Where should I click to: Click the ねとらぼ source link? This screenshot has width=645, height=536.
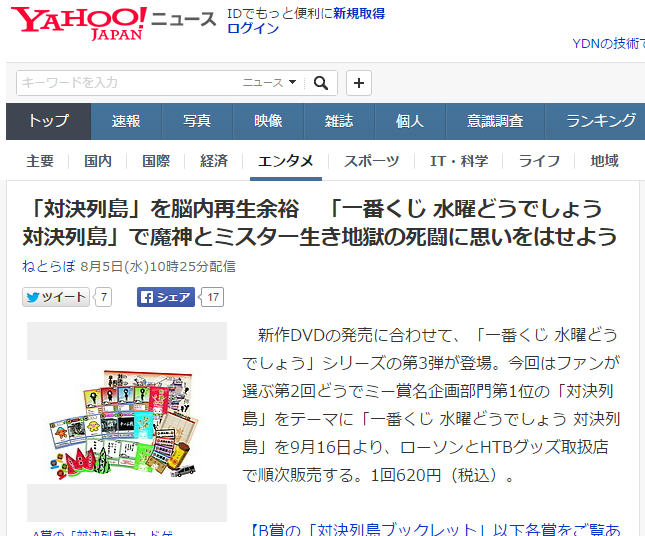49,267
